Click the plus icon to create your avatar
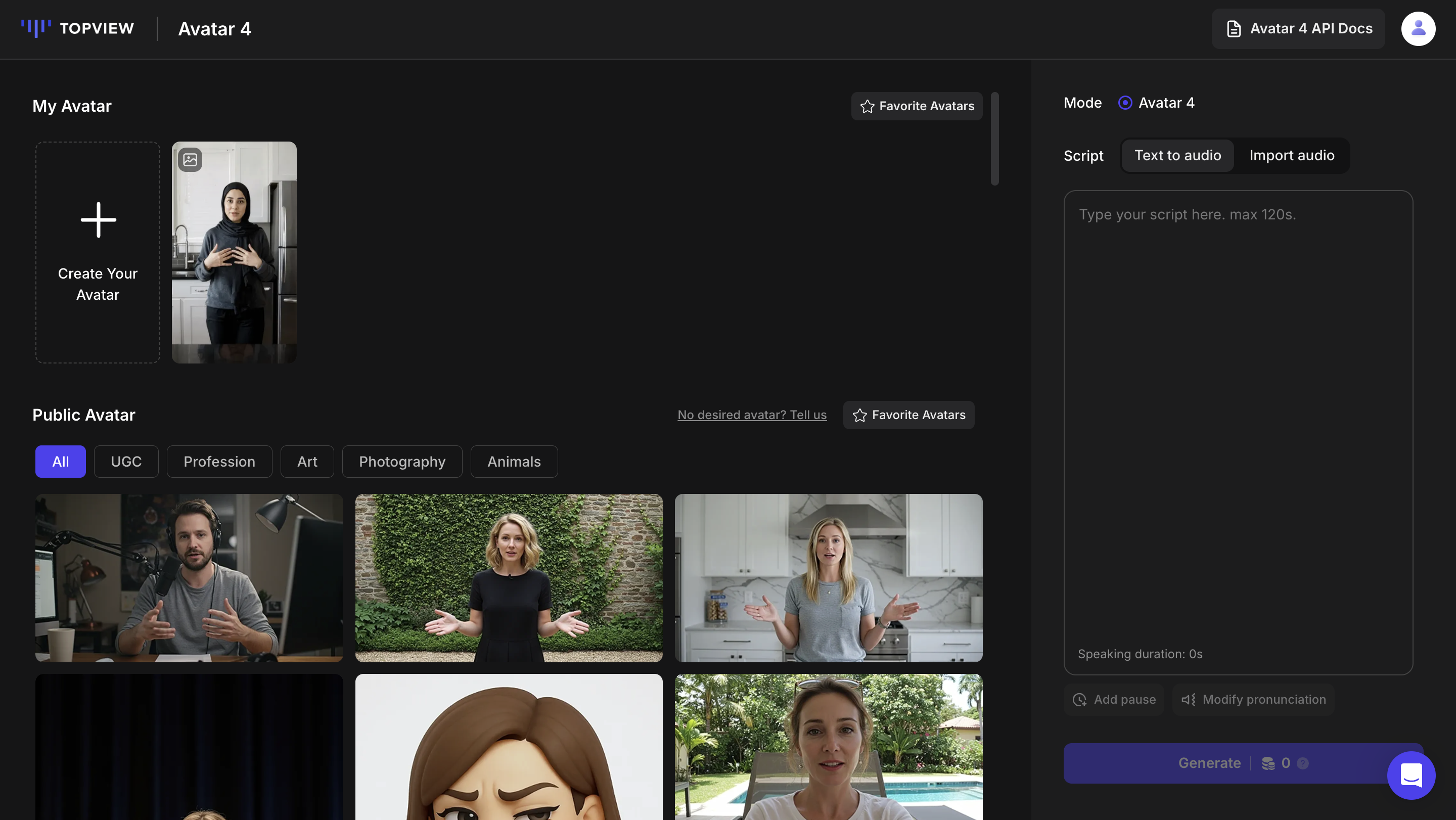The height and width of the screenshot is (820, 1456). pos(97,220)
